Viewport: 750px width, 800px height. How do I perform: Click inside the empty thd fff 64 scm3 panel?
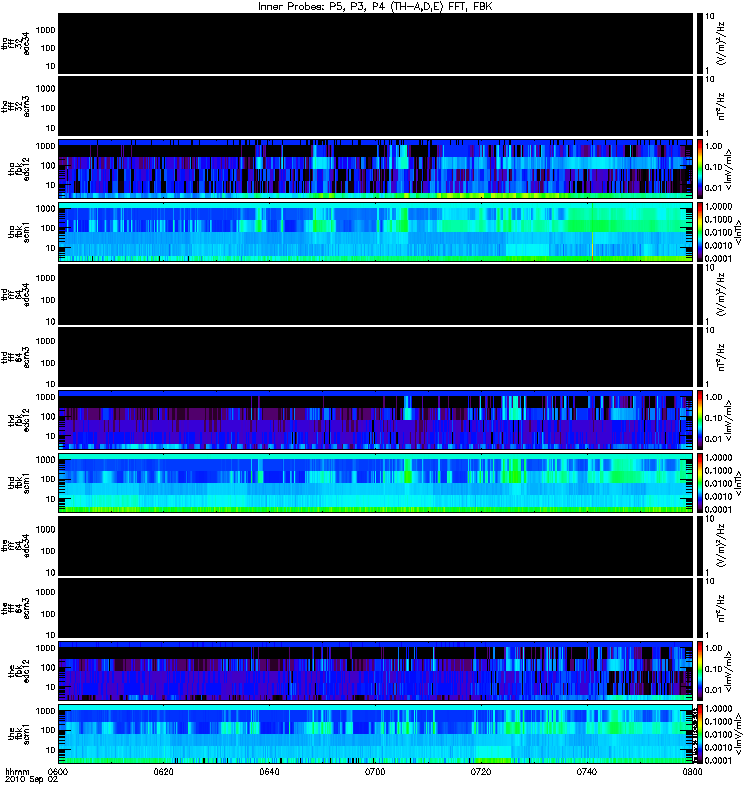point(375,357)
